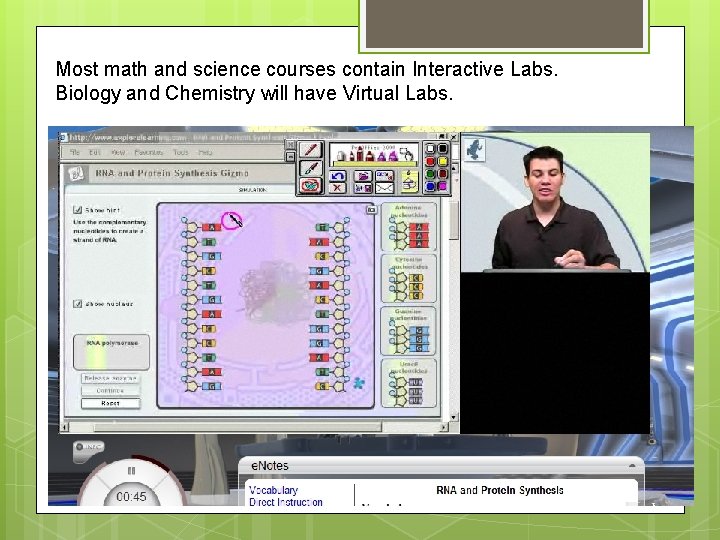Select the white color swatch

(x=430, y=149)
